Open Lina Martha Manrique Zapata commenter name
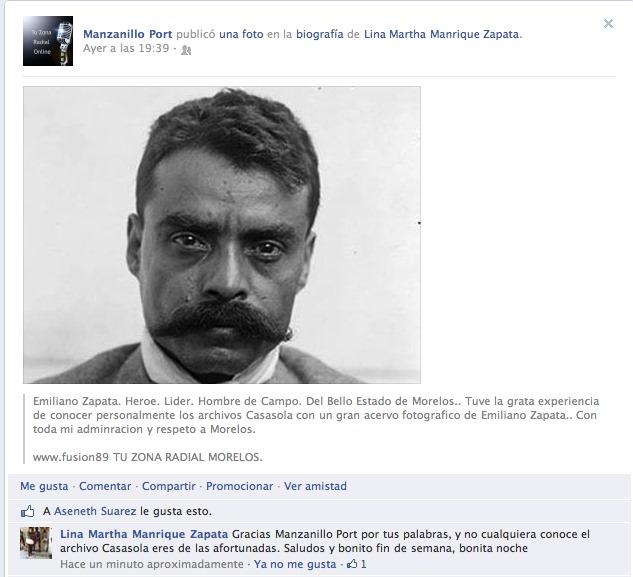 tap(144, 534)
